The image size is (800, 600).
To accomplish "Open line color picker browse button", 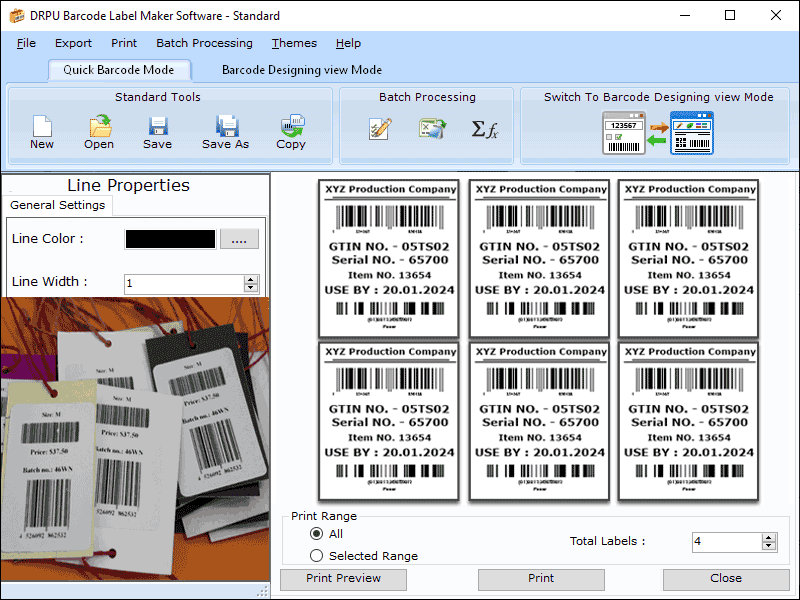I will [239, 239].
